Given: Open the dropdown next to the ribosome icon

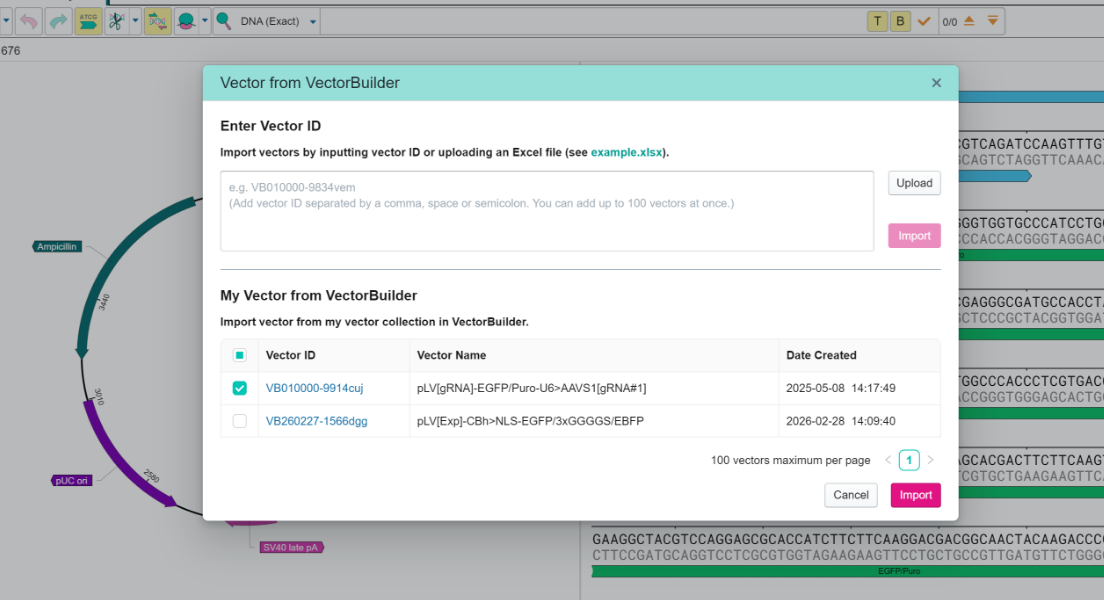Looking at the screenshot, I should tap(205, 21).
